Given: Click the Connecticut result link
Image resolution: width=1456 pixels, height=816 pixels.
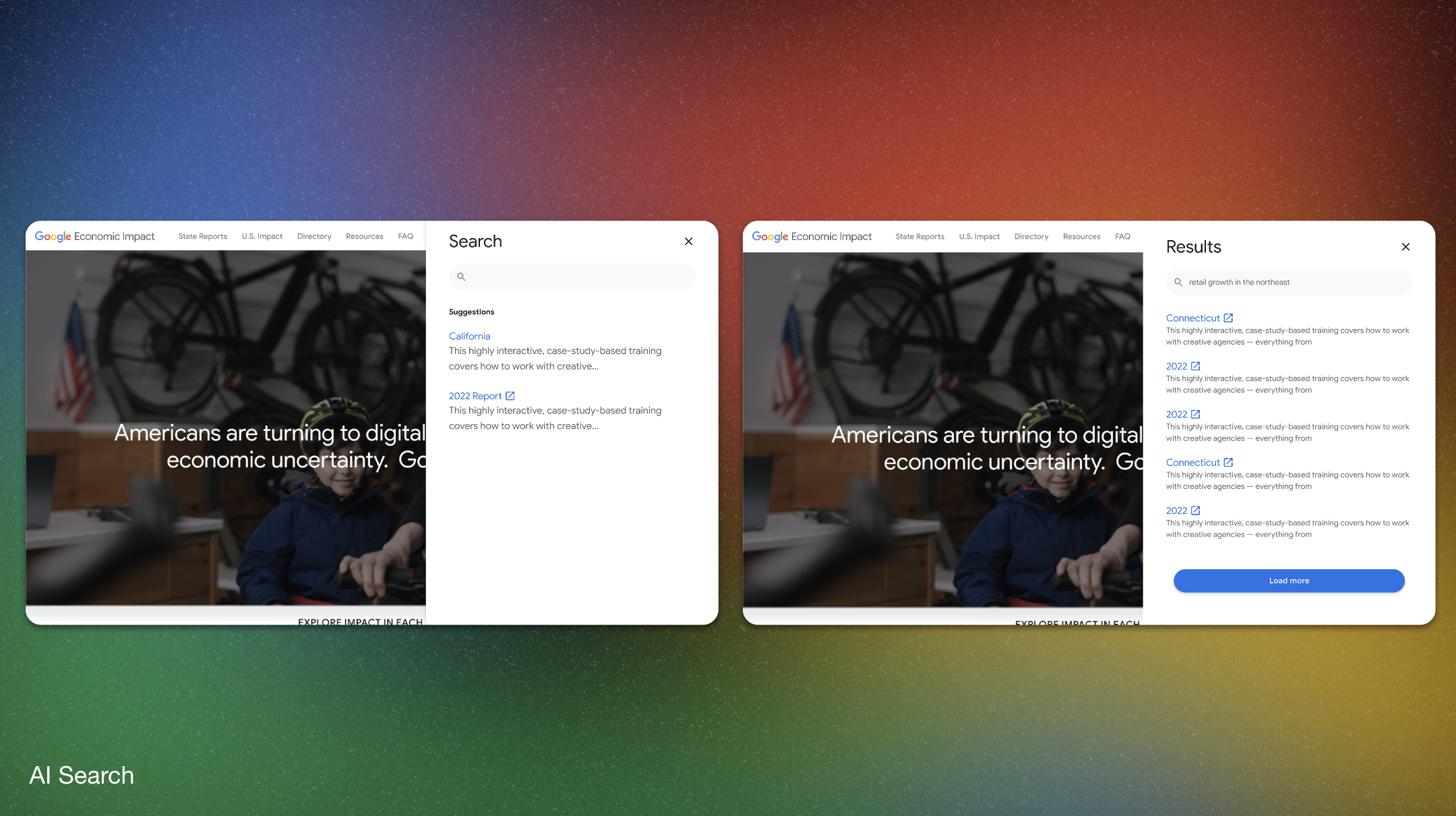Looking at the screenshot, I should click(1193, 317).
